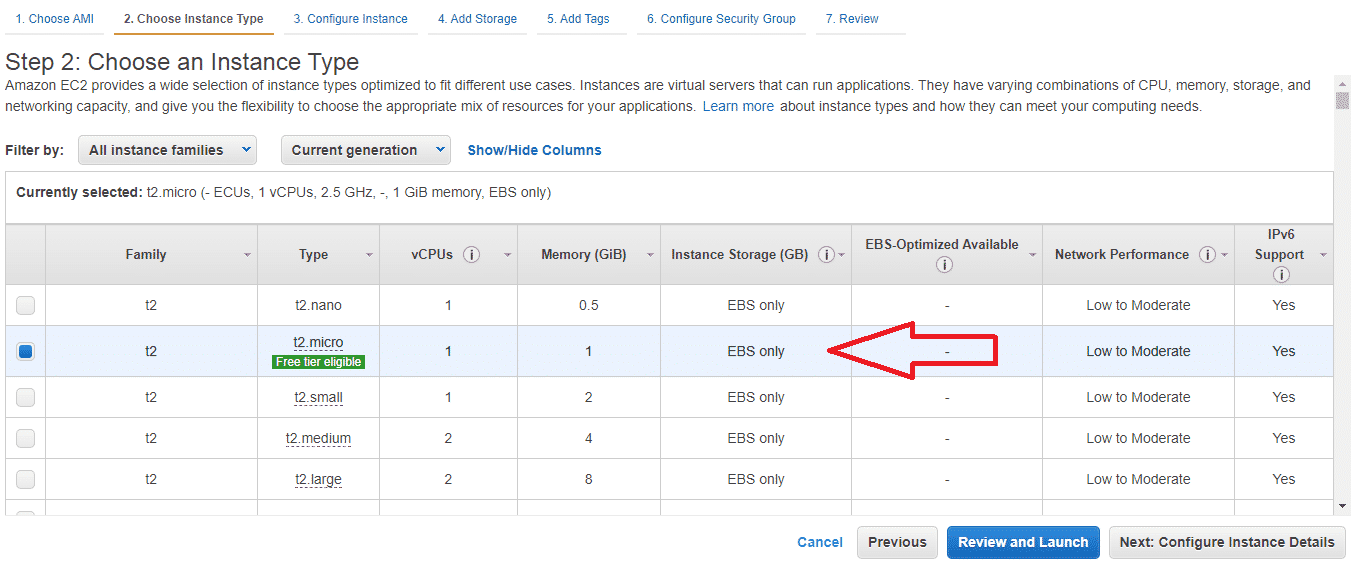The width and height of the screenshot is (1361, 577).
Task: Click the IPv6 Yes cell for t2.small
Action: 1284,397
